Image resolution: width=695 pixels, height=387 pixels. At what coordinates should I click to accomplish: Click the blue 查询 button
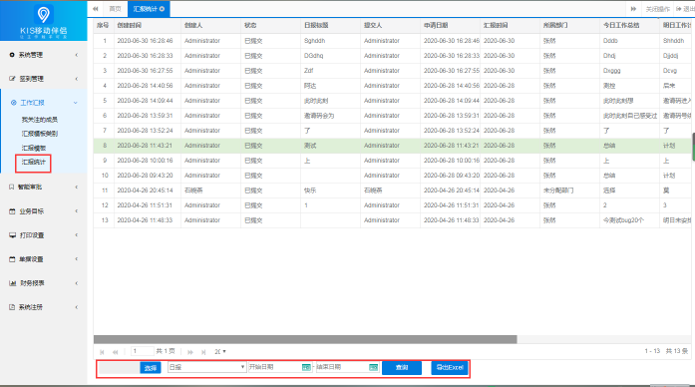402,367
